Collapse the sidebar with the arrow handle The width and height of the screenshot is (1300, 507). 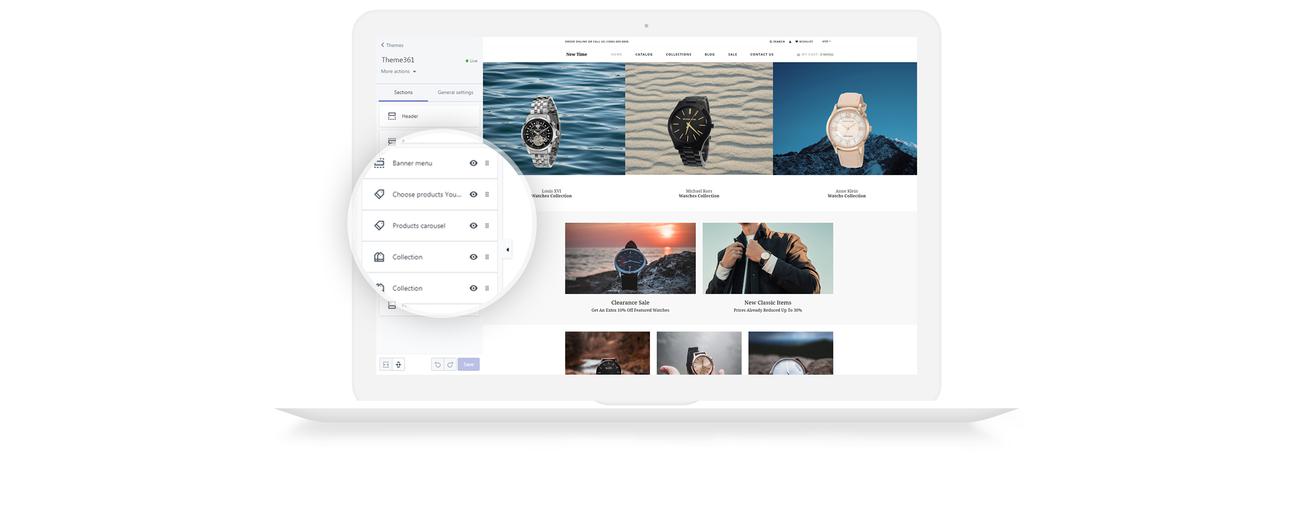coord(507,250)
